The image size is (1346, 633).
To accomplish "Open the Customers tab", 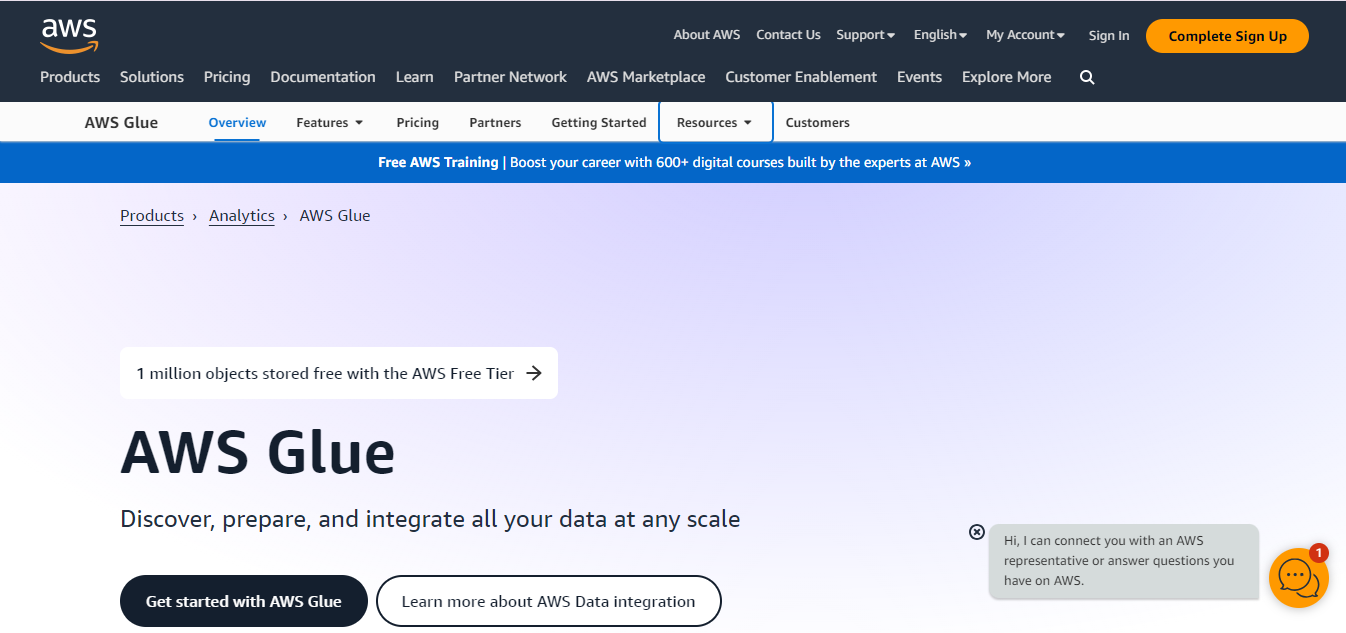I will point(817,122).
